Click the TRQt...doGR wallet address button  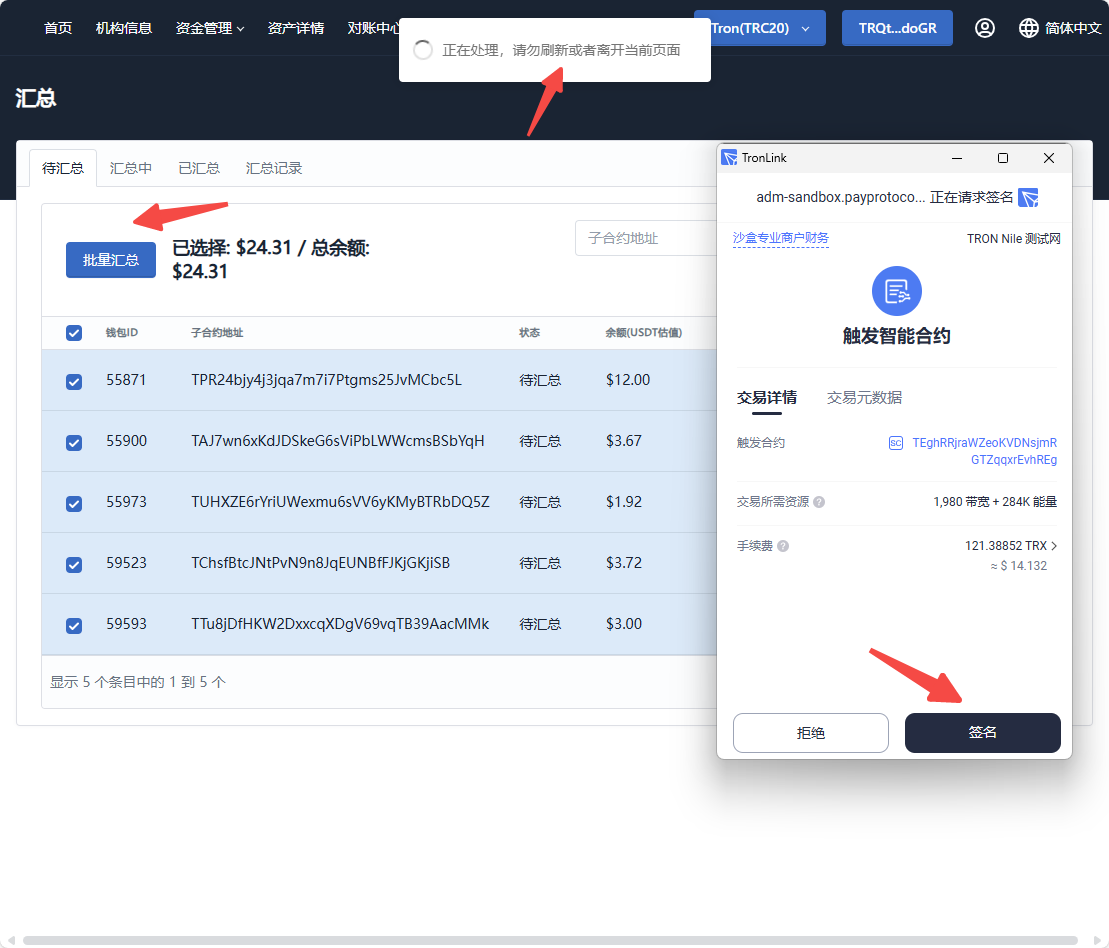pyautogui.click(x=897, y=28)
